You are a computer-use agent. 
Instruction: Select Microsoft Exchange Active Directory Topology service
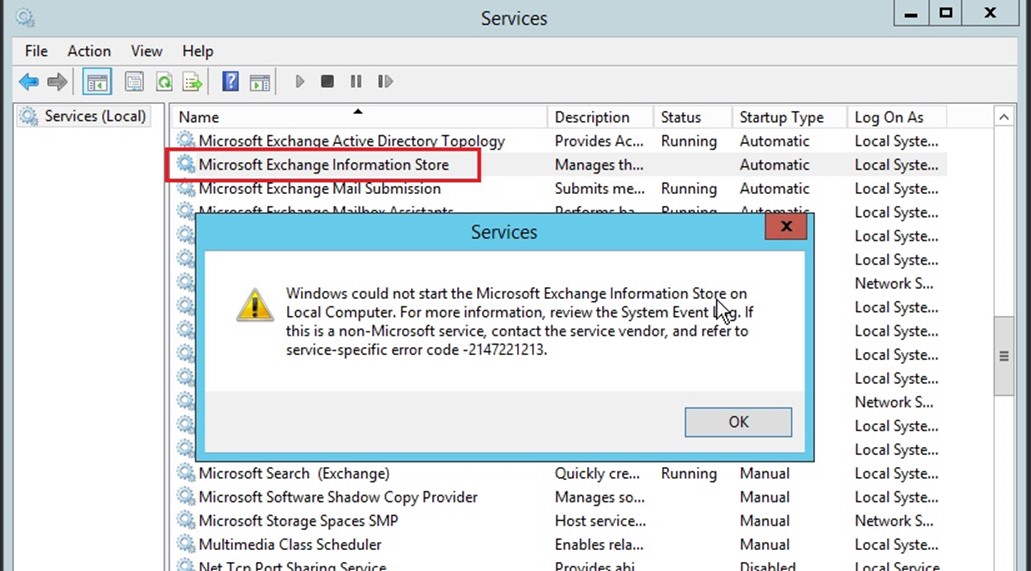352,141
